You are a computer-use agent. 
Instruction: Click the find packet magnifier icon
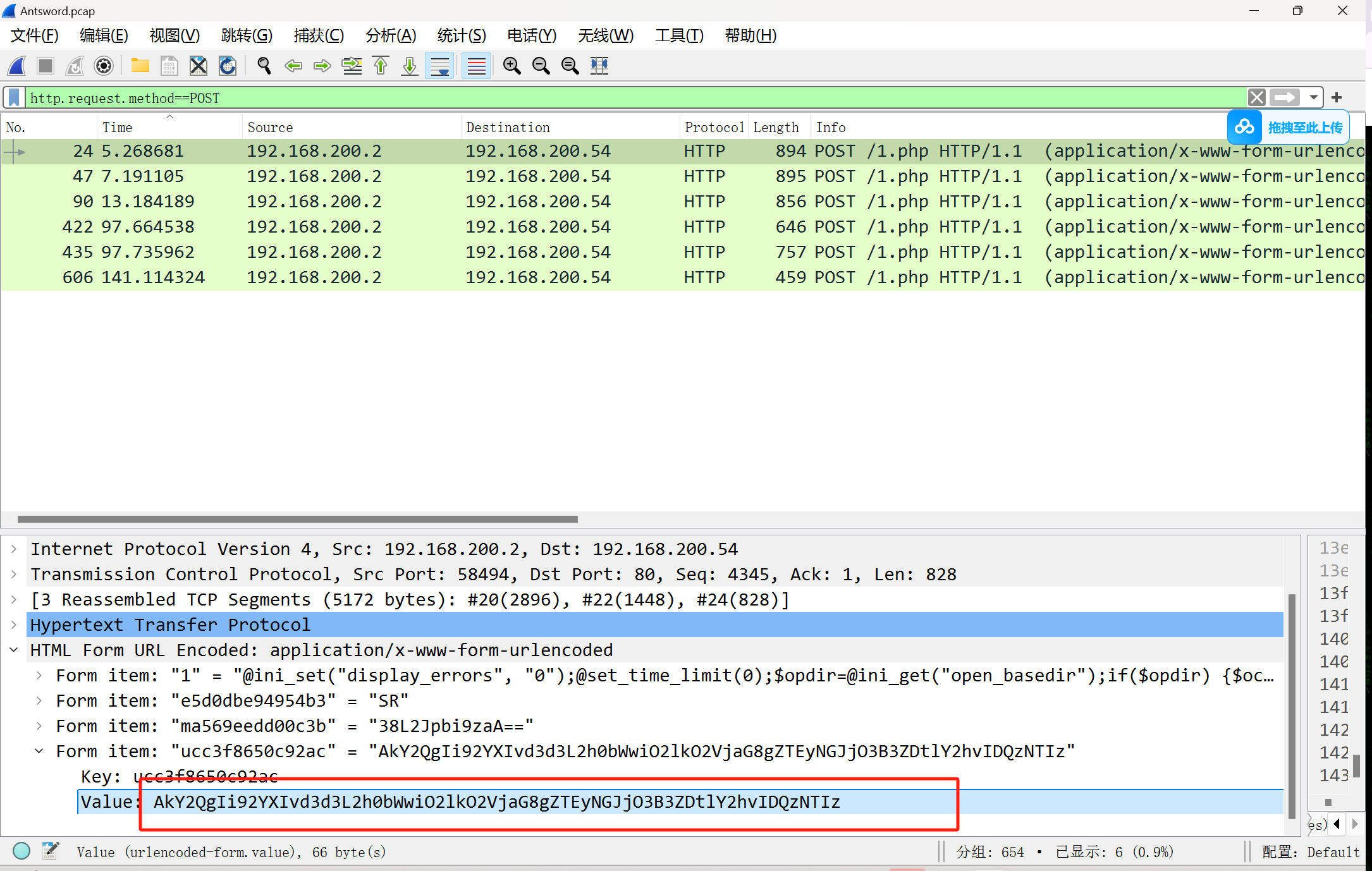264,66
